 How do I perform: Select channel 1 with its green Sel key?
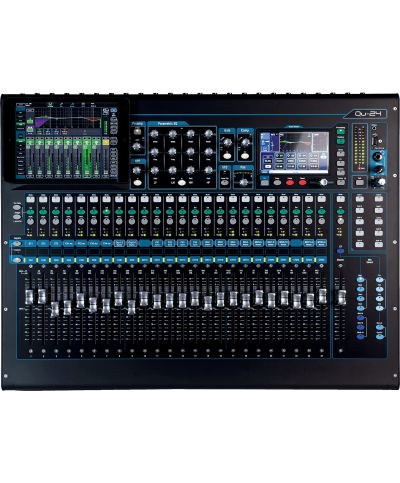(31, 212)
